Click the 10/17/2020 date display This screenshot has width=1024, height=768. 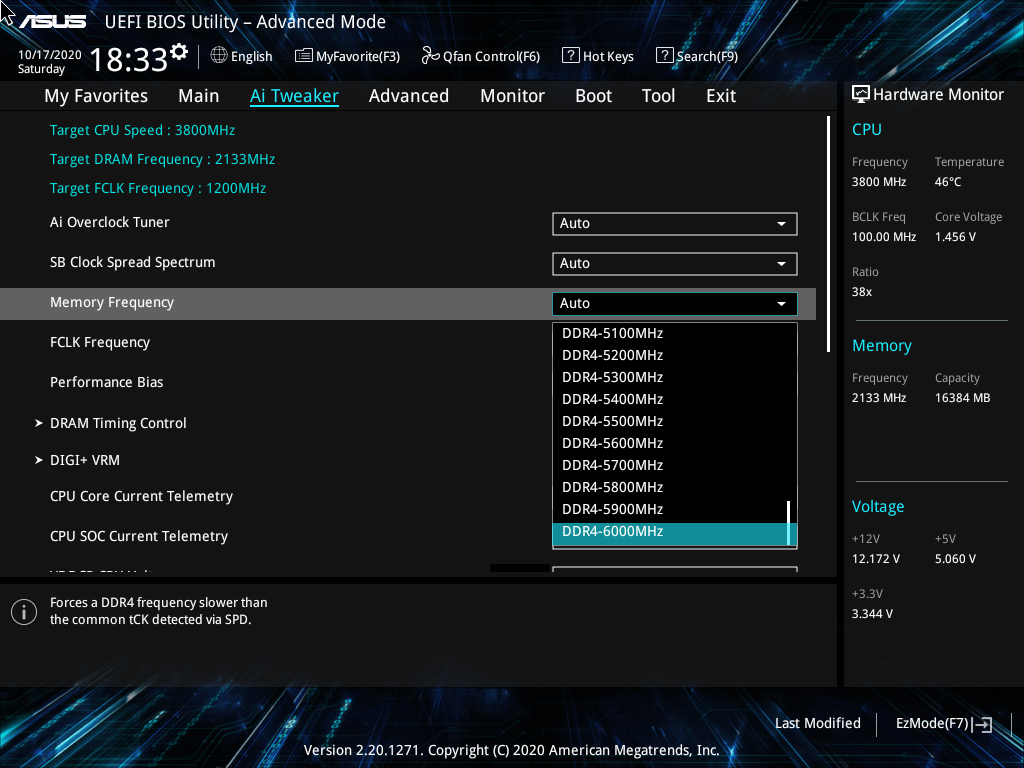[50, 55]
